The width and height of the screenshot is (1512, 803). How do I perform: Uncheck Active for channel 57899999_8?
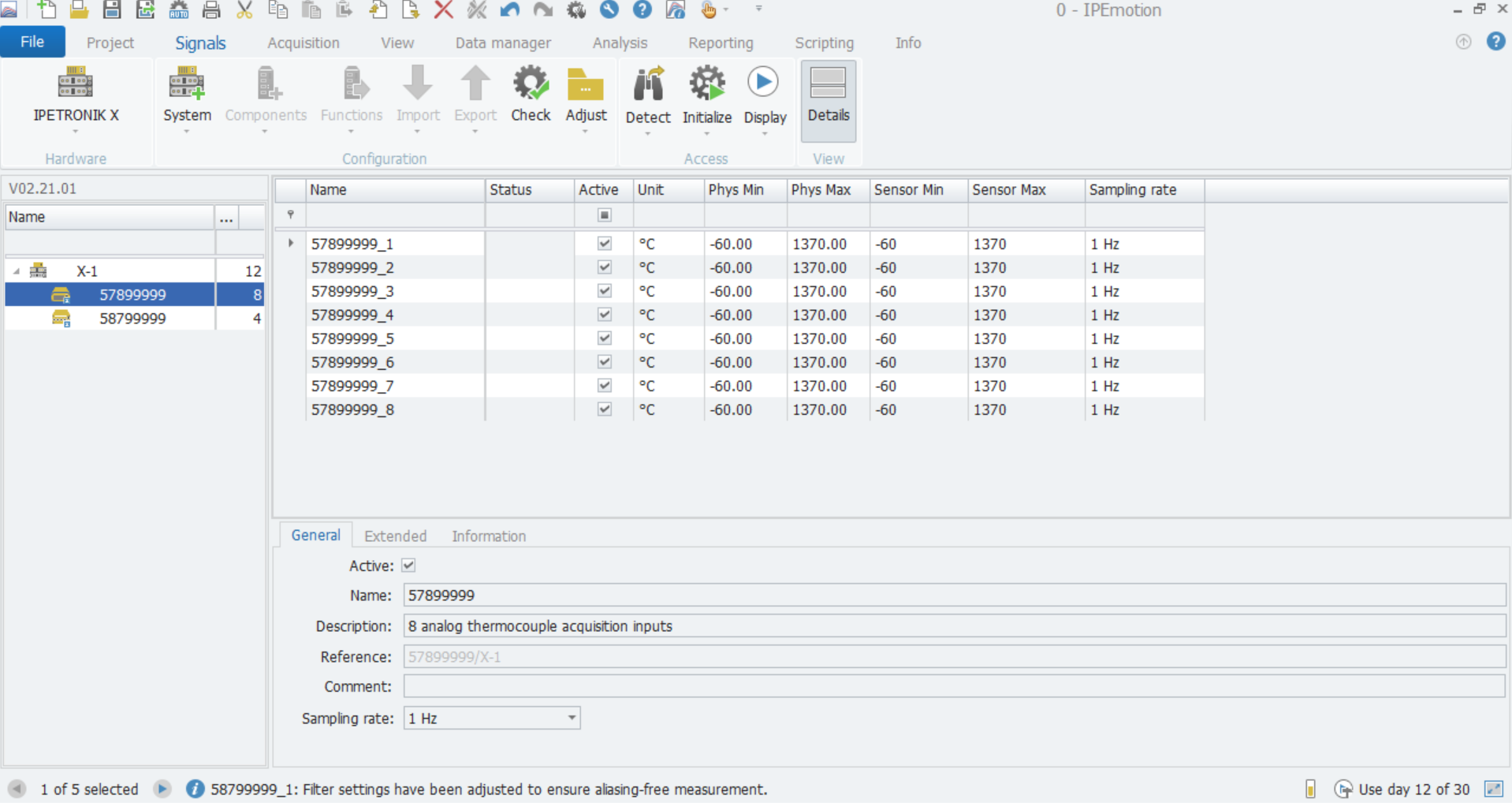[x=605, y=409]
